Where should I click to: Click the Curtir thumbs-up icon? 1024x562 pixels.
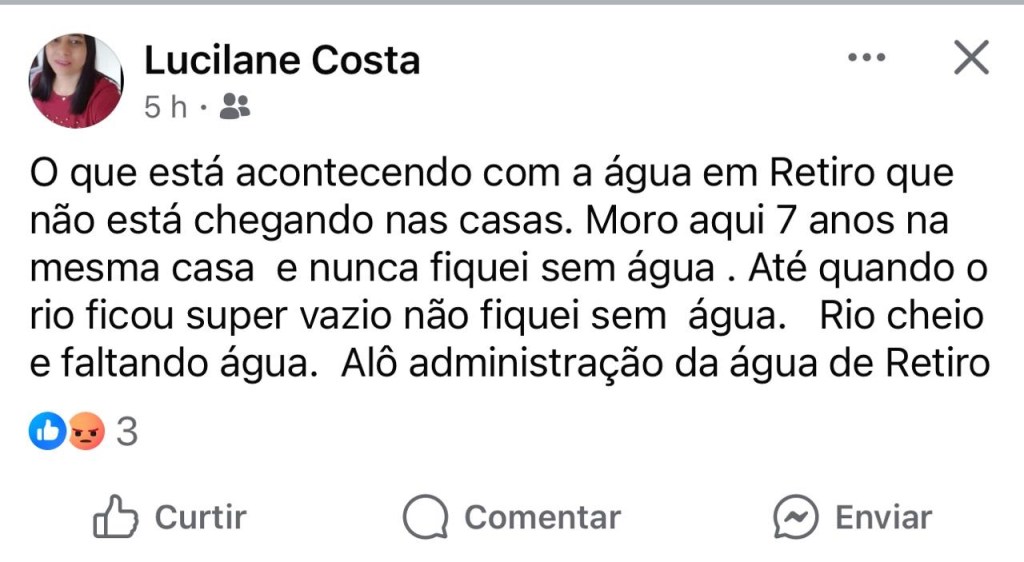click(114, 518)
